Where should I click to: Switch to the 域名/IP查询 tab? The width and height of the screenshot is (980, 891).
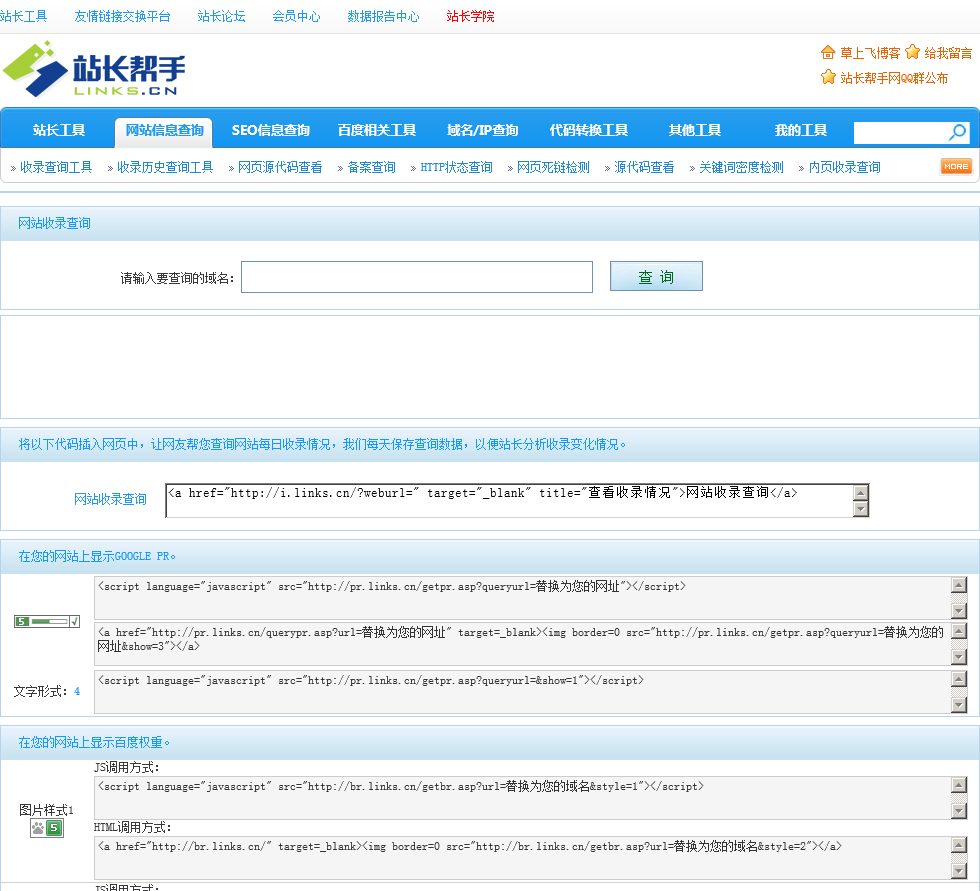(x=482, y=130)
